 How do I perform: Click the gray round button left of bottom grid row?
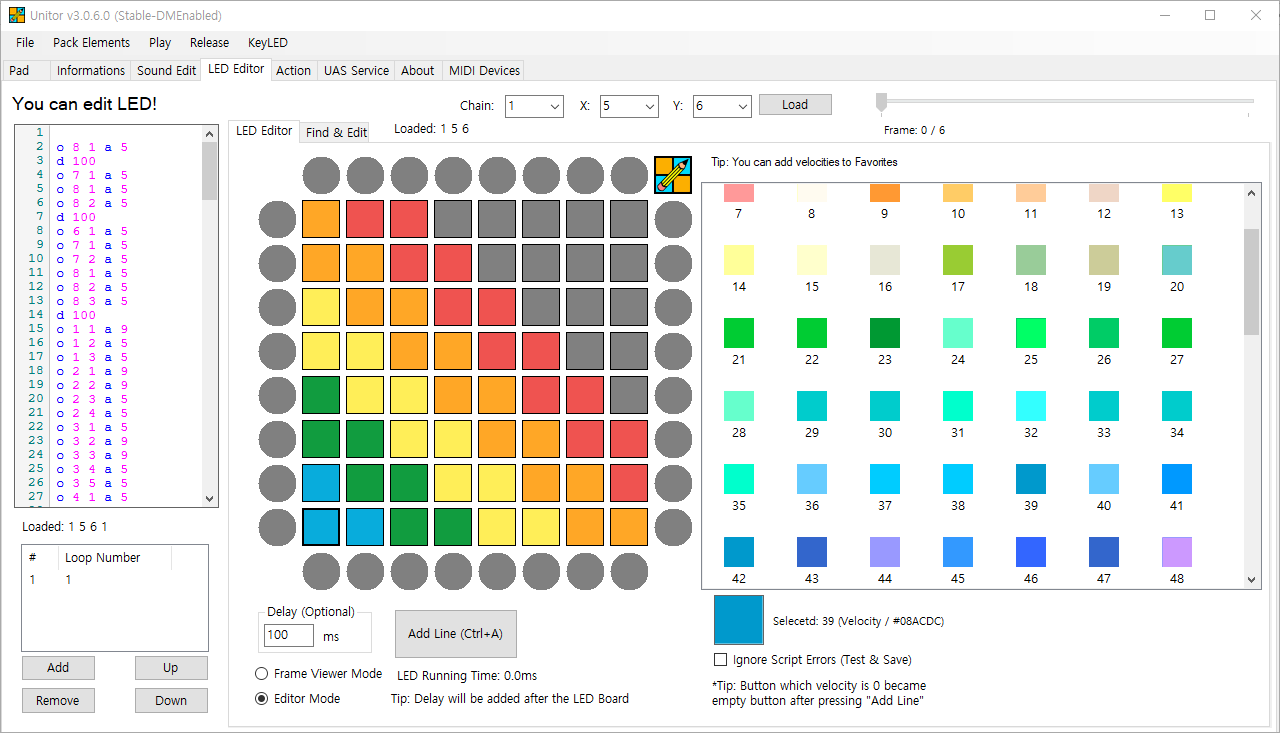click(x=277, y=527)
